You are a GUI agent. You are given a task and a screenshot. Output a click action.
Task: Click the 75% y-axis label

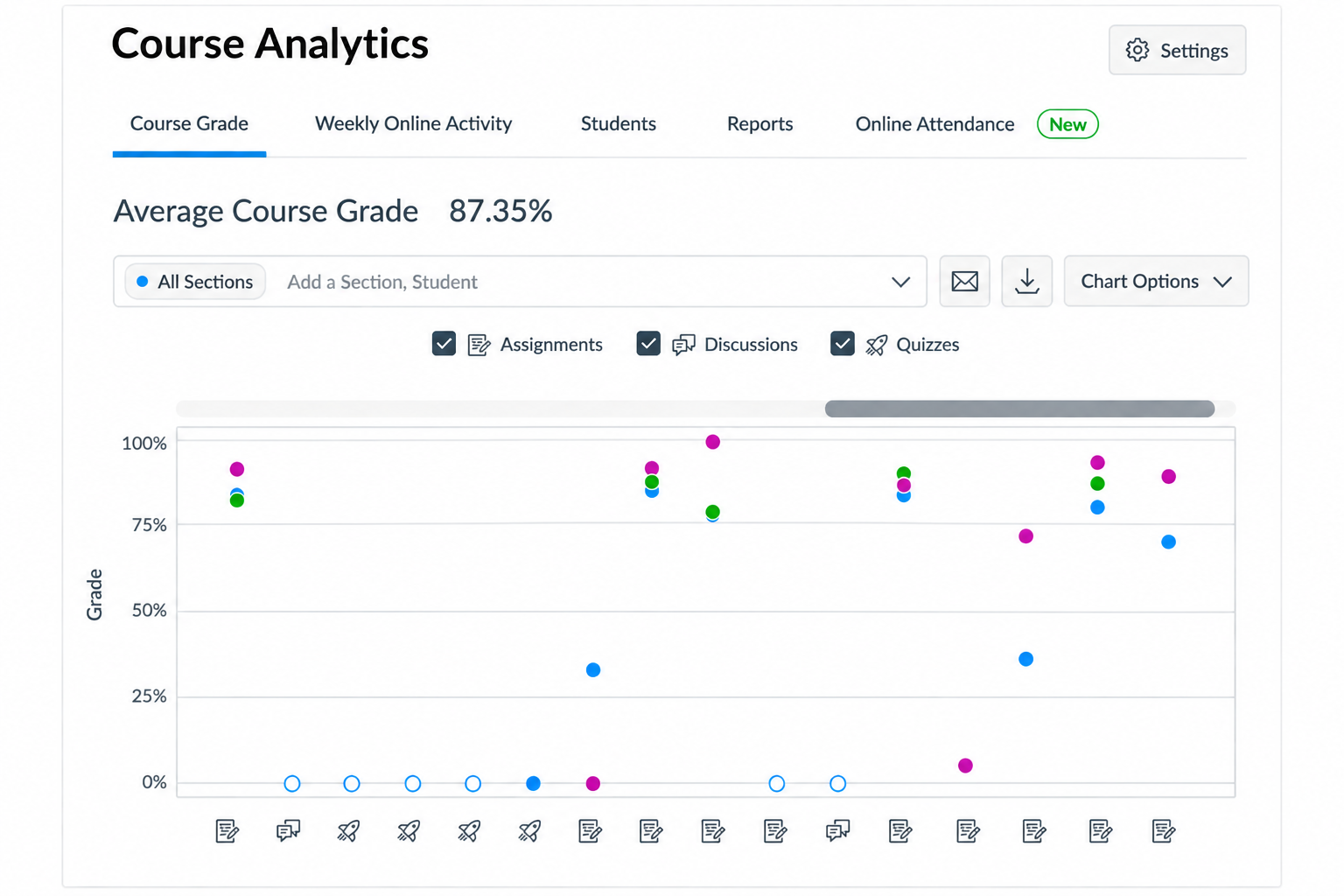click(150, 525)
